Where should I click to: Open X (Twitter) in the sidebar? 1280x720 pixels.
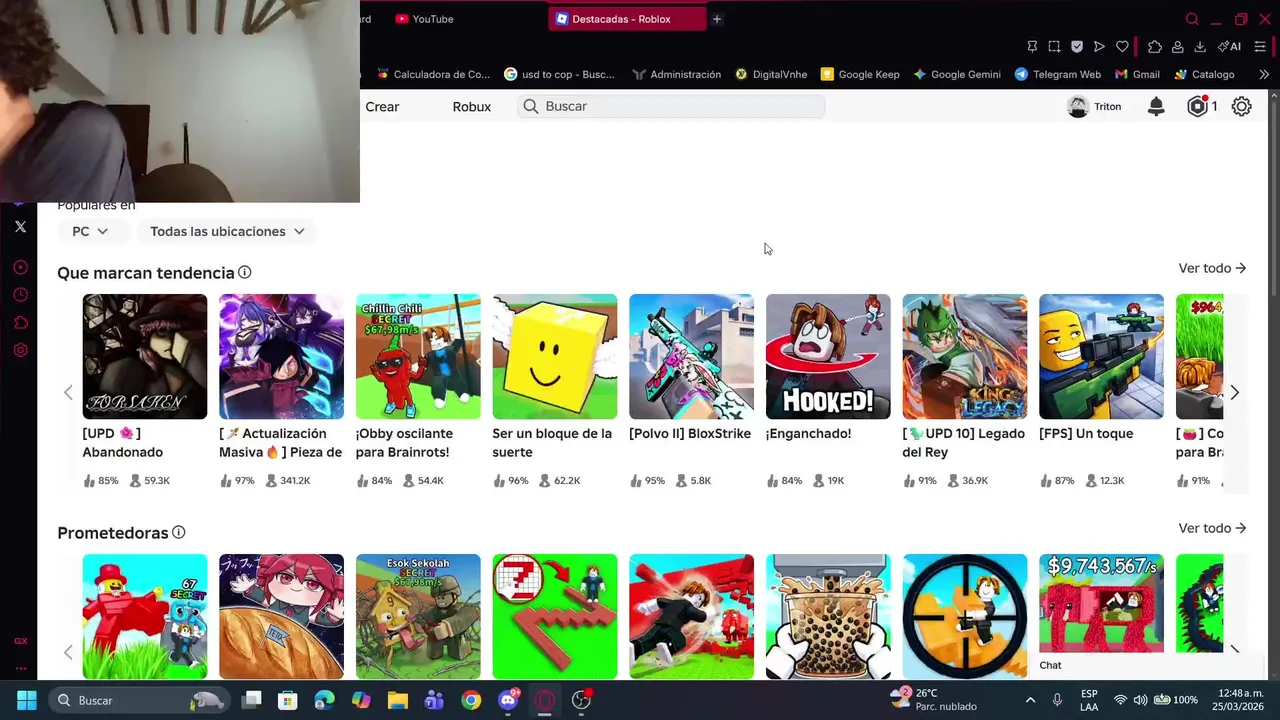click(20, 227)
